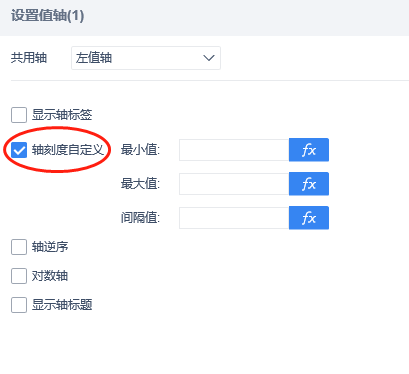Focus the 间隔值 input field
409x374 pixels.
pyautogui.click(x=234, y=218)
